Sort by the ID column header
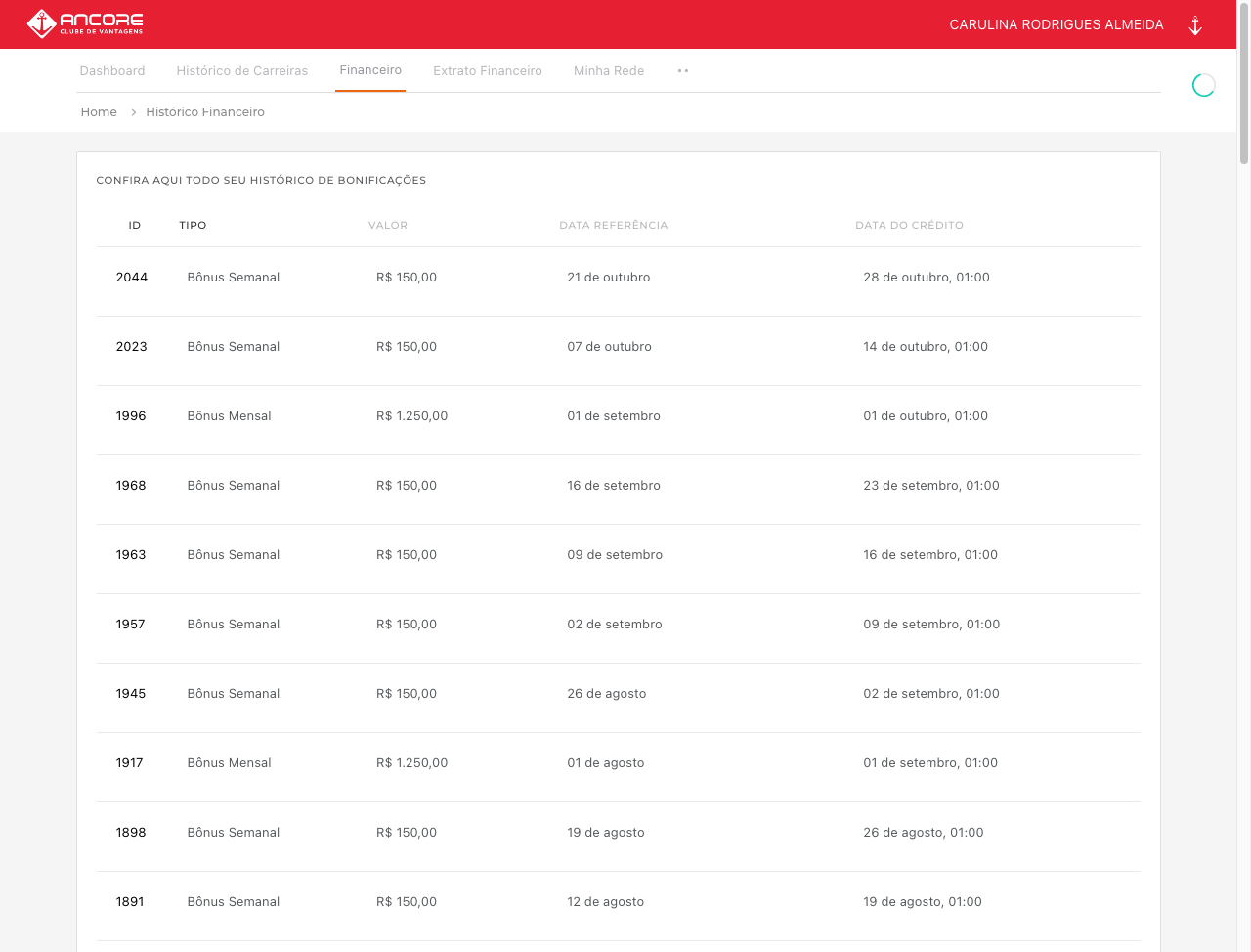Screen dimensions: 1251x952 click(x=135, y=226)
